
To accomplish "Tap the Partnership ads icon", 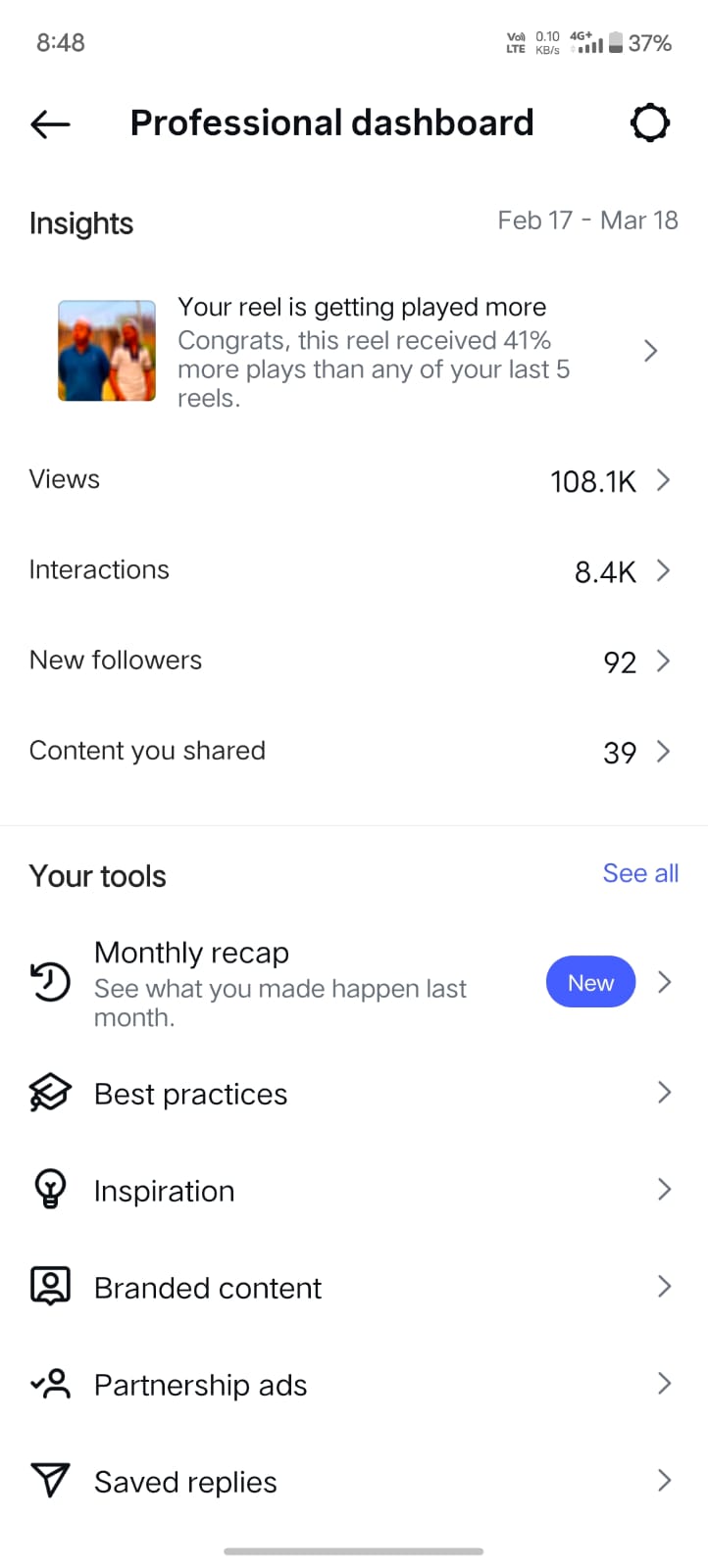I will tap(50, 1384).
